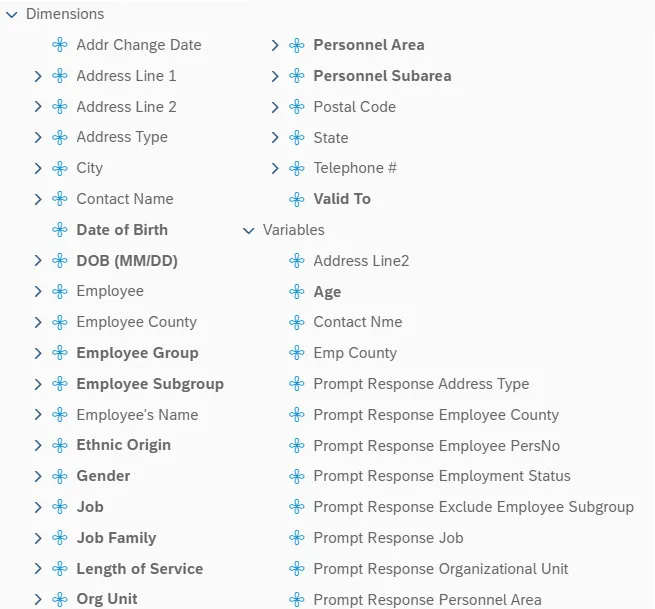Click the variable icon next to Age
Image resolution: width=655 pixels, height=609 pixels.
click(297, 292)
